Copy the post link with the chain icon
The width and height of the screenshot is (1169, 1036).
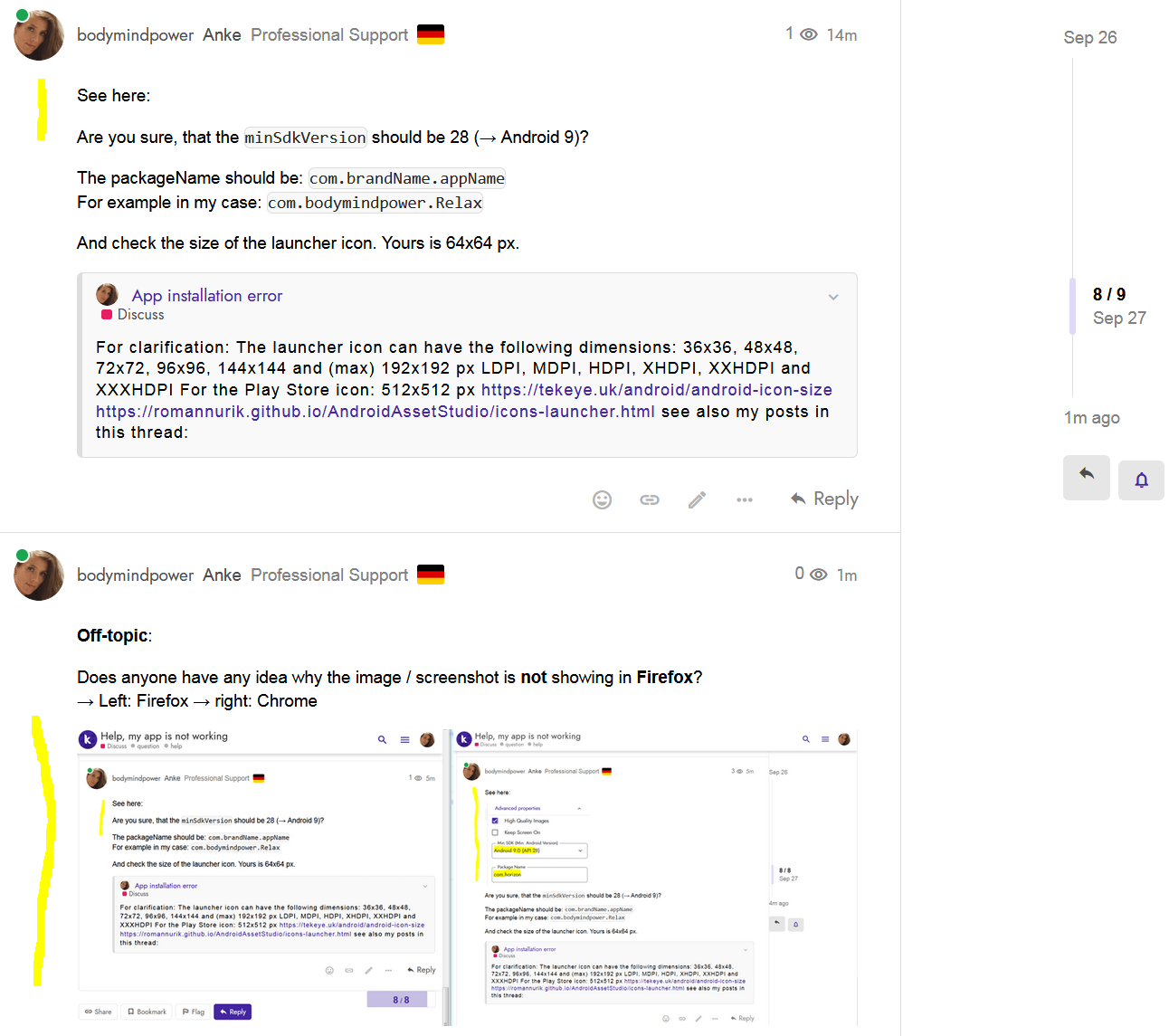[650, 499]
